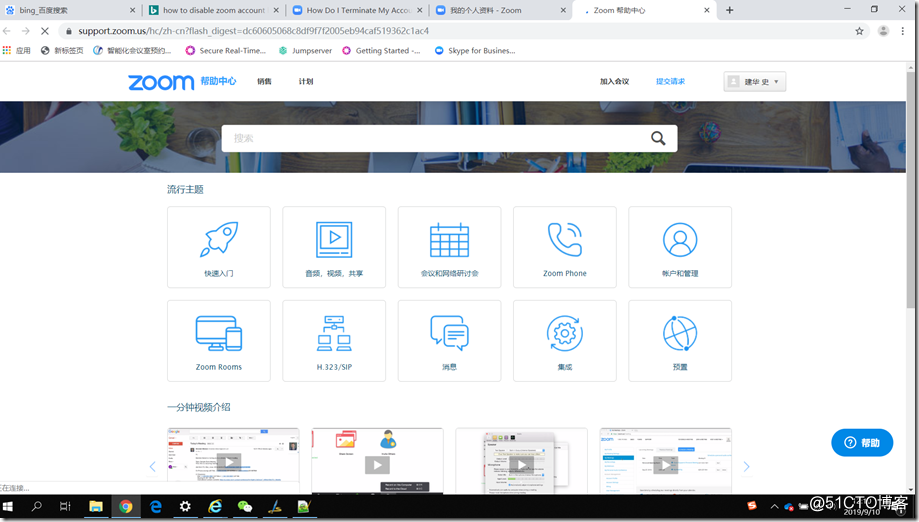The image size is (919, 522).
Task: Click the 帮助中心 link
Action: pyautogui.click(x=218, y=81)
